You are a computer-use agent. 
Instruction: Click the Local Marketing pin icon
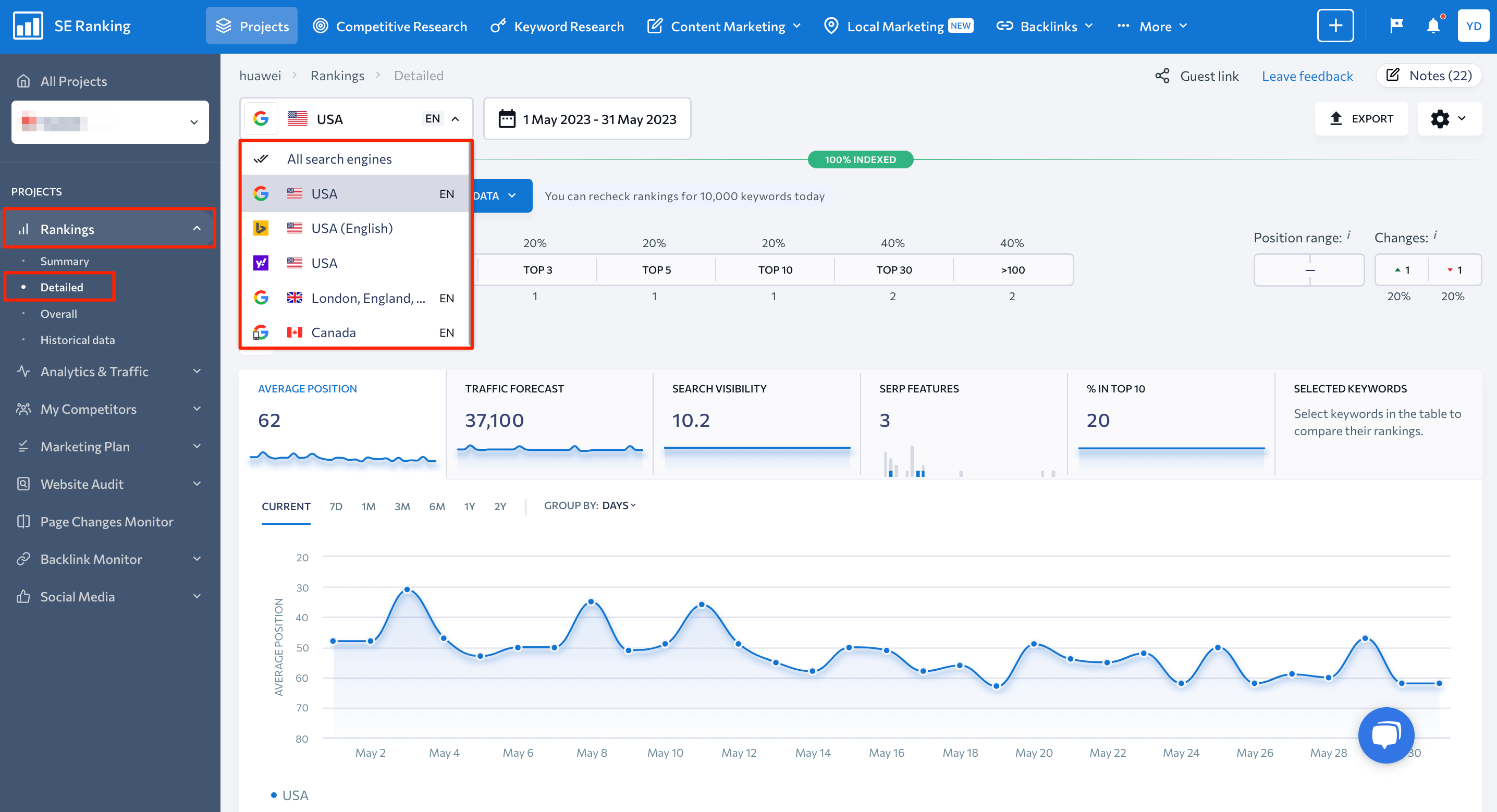pos(831,26)
